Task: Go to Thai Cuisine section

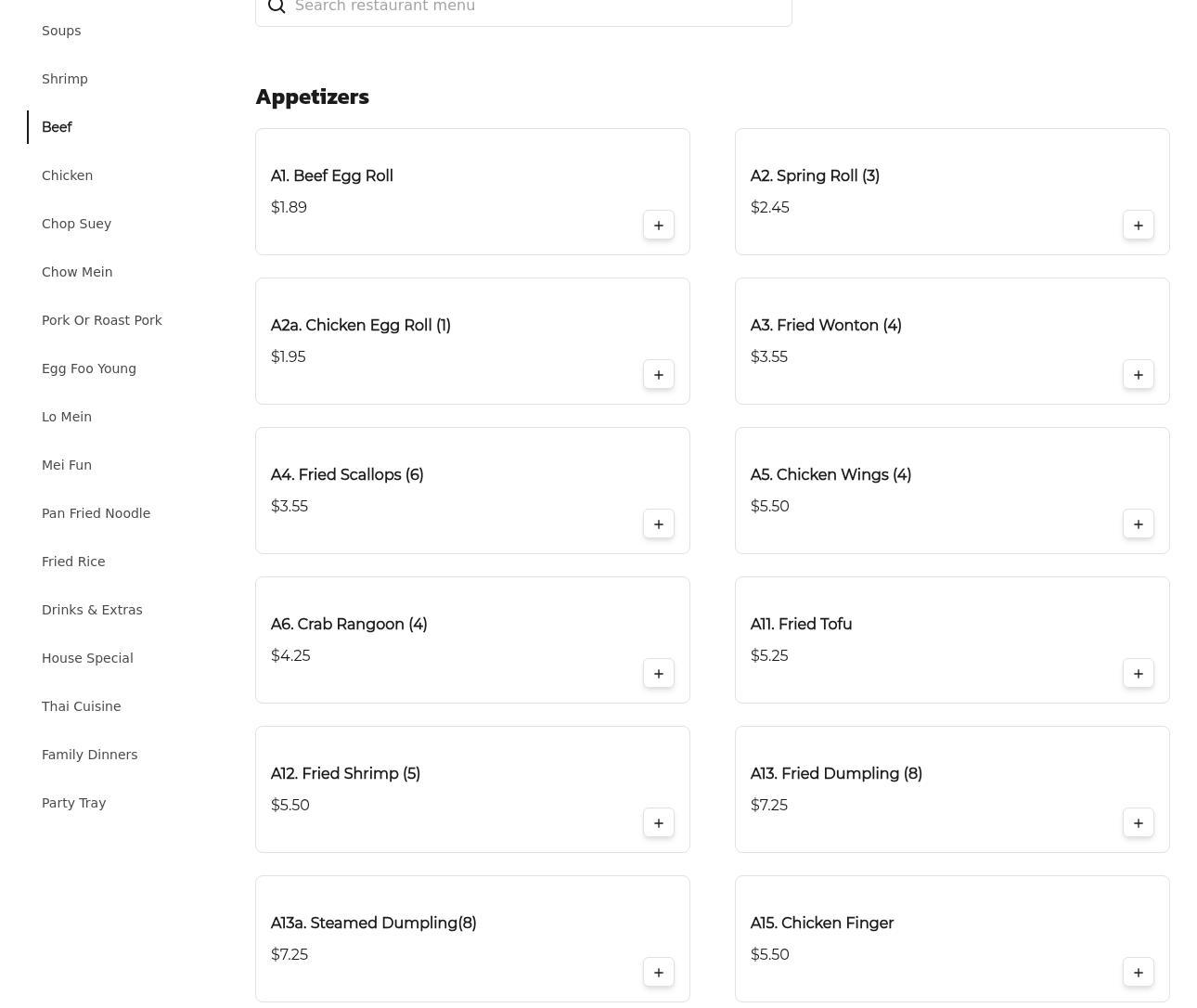Action: click(x=81, y=706)
